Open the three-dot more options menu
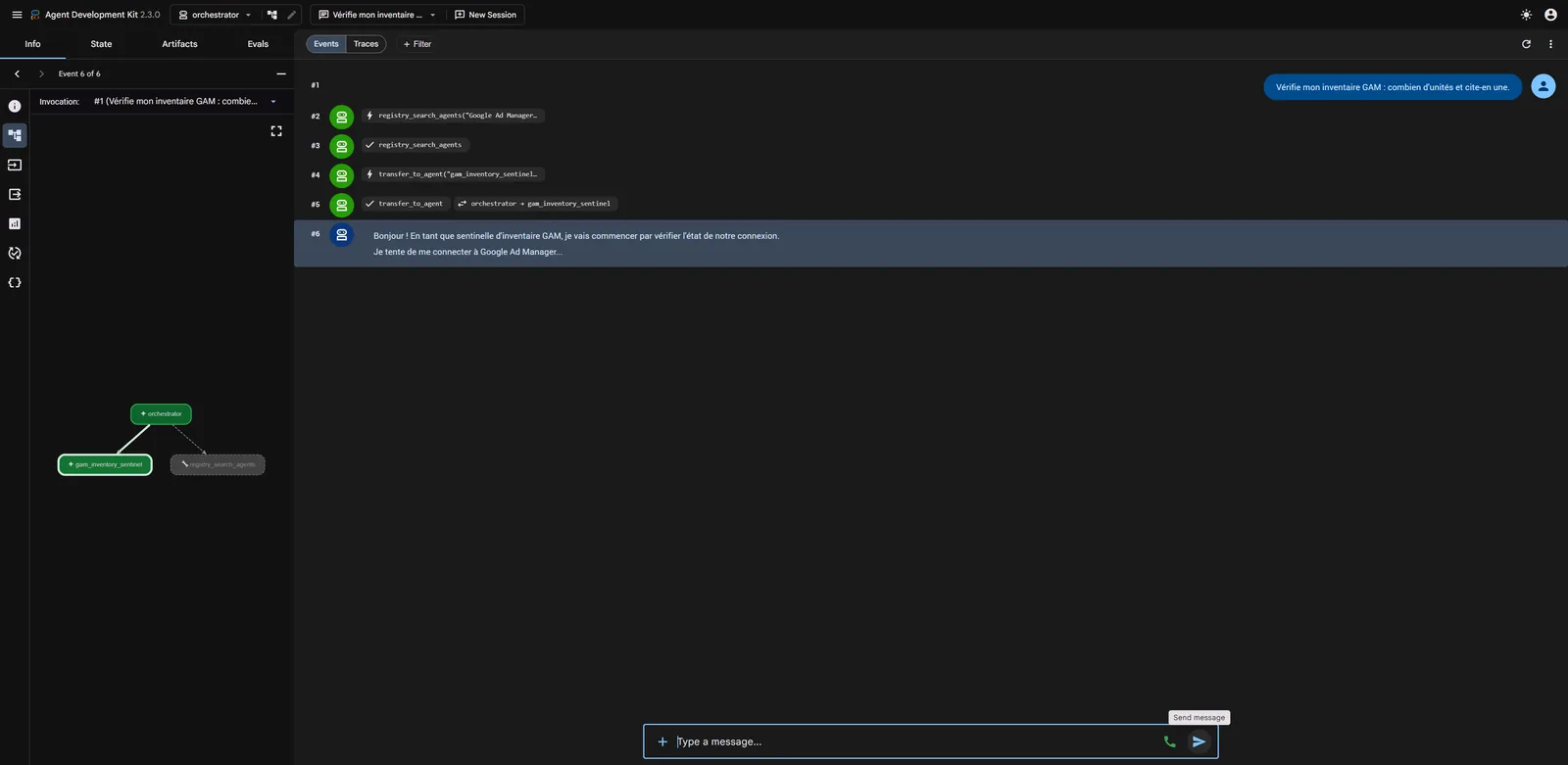 point(1550,44)
